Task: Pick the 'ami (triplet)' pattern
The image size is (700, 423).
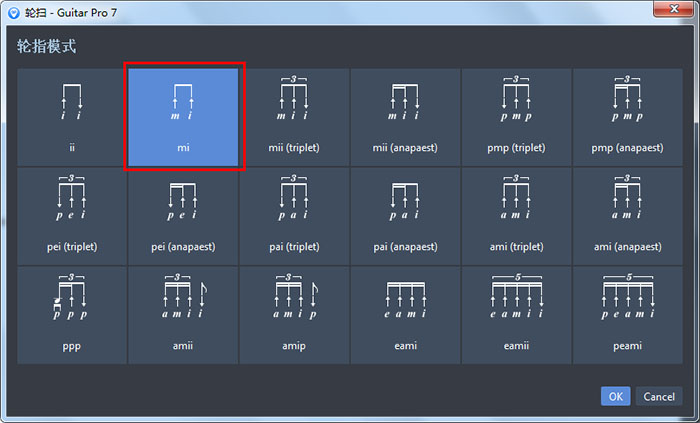Action: tap(516, 216)
